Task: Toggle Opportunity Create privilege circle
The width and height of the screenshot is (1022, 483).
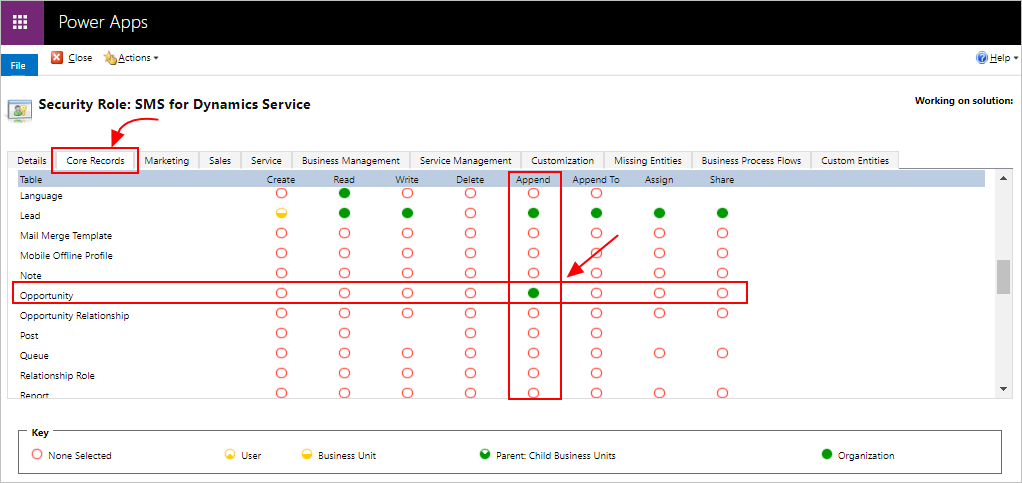Action: 282,293
